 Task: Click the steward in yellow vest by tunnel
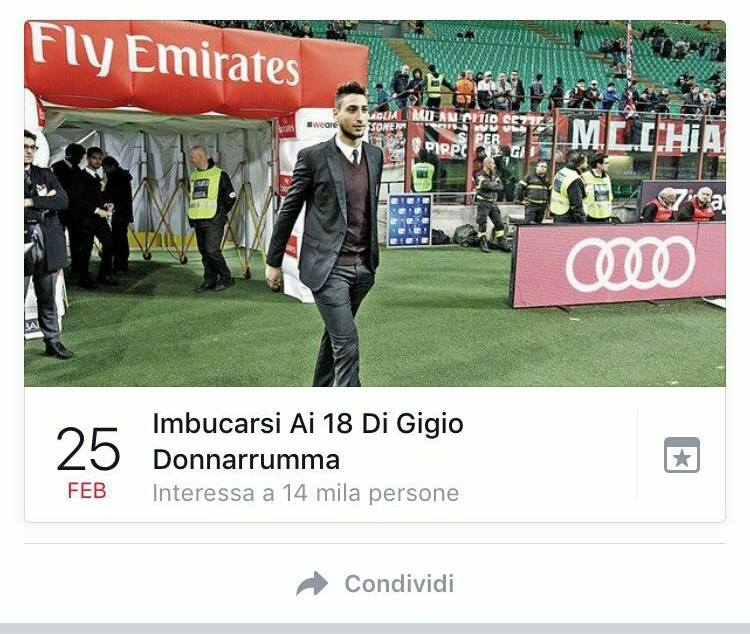coord(209,218)
